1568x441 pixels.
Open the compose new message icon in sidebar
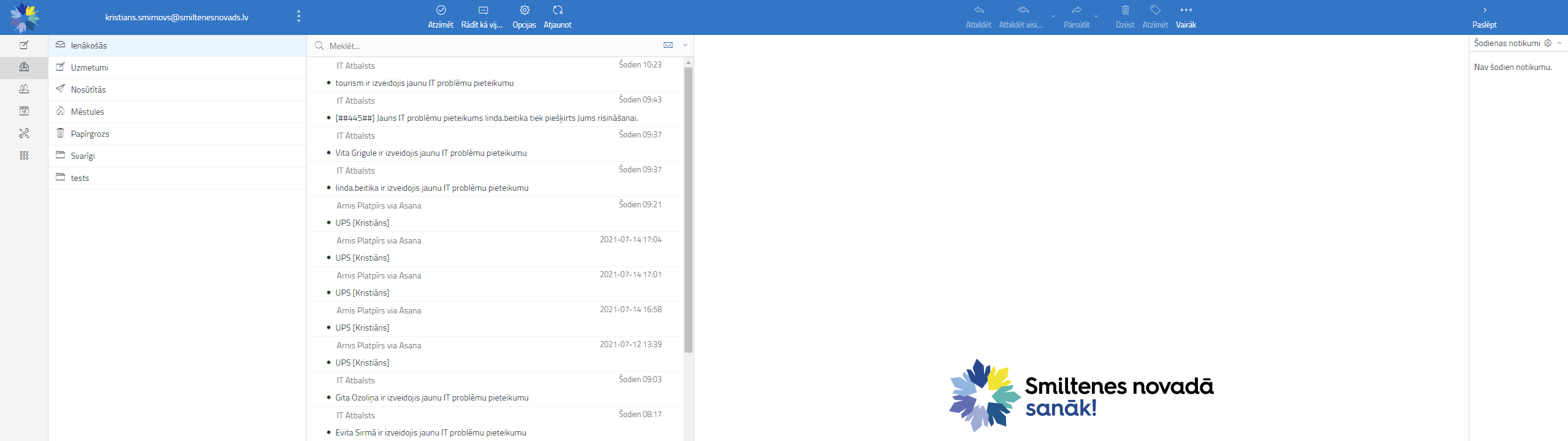pos(24,45)
